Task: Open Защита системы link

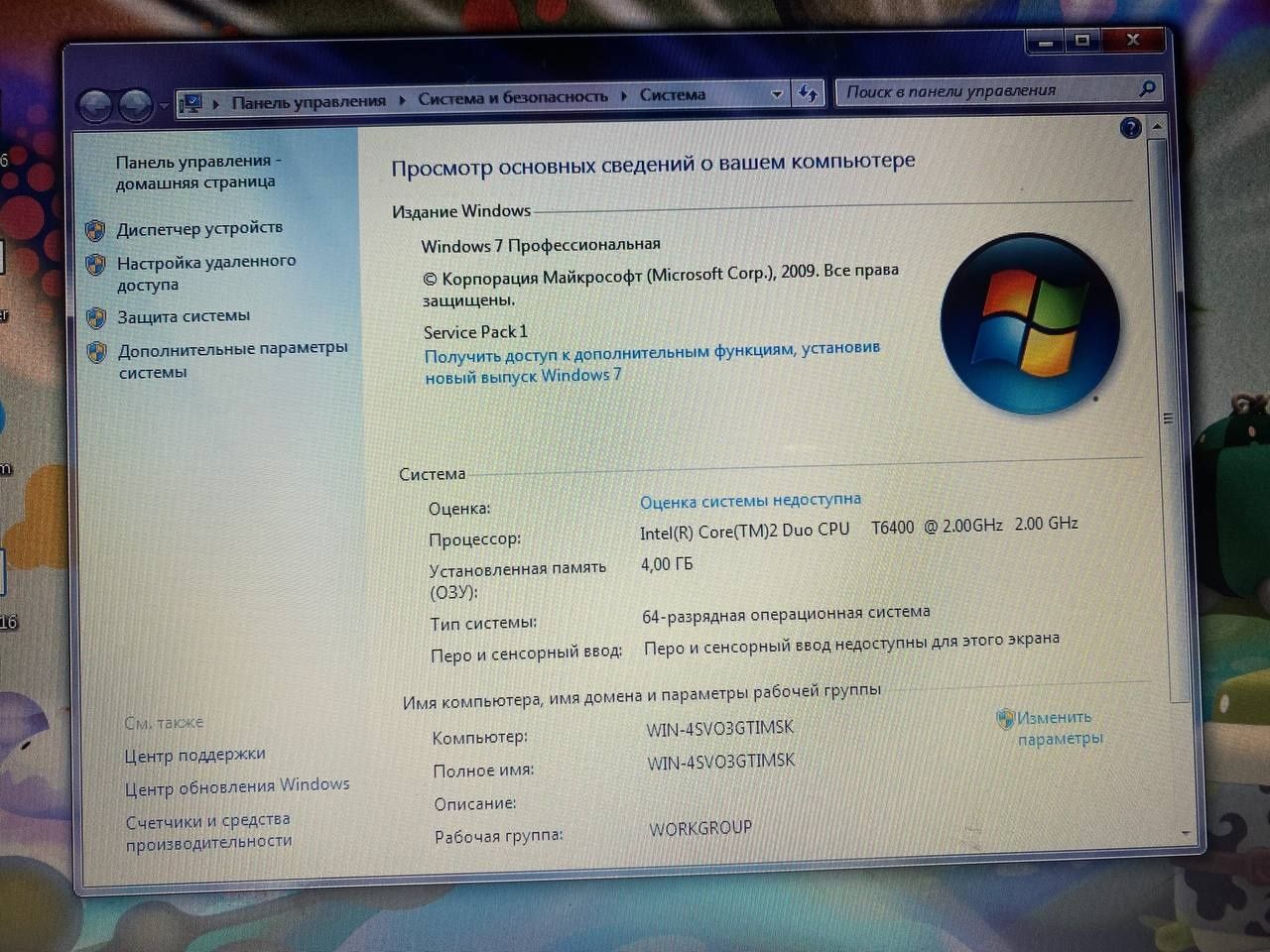Action: [x=184, y=316]
